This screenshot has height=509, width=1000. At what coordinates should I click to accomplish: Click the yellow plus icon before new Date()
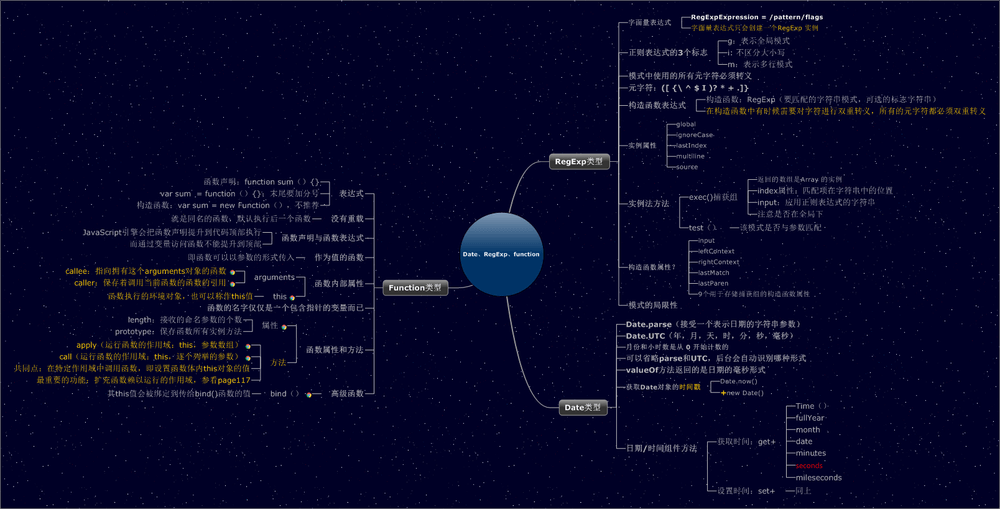click(x=723, y=393)
